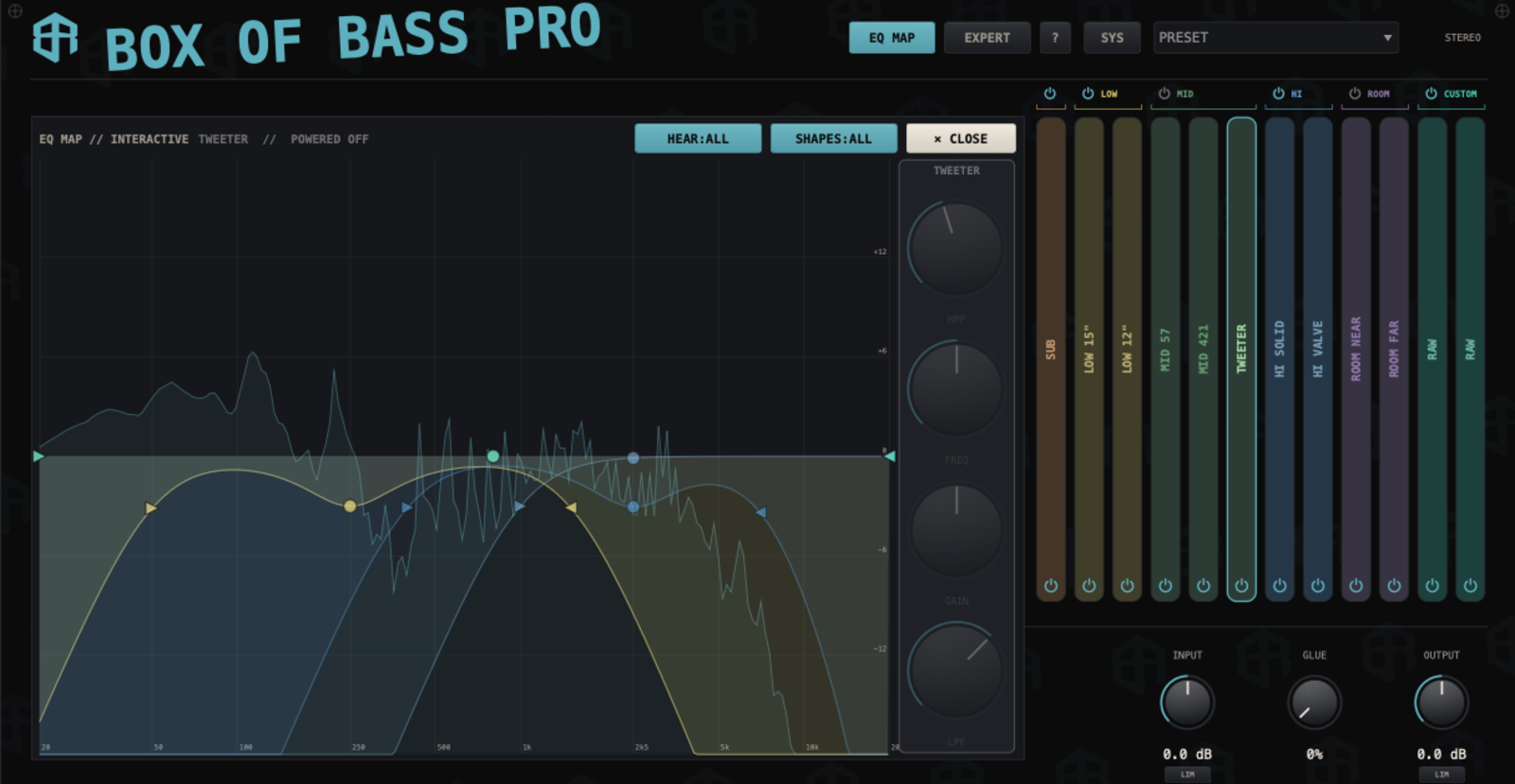Click the TWEETER LPF knob
The image size is (1515, 784).
(x=955, y=669)
